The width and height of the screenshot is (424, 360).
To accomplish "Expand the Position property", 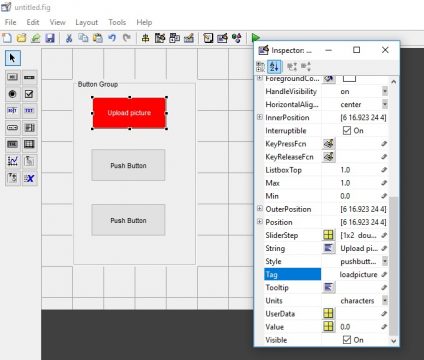I will pyautogui.click(x=260, y=222).
